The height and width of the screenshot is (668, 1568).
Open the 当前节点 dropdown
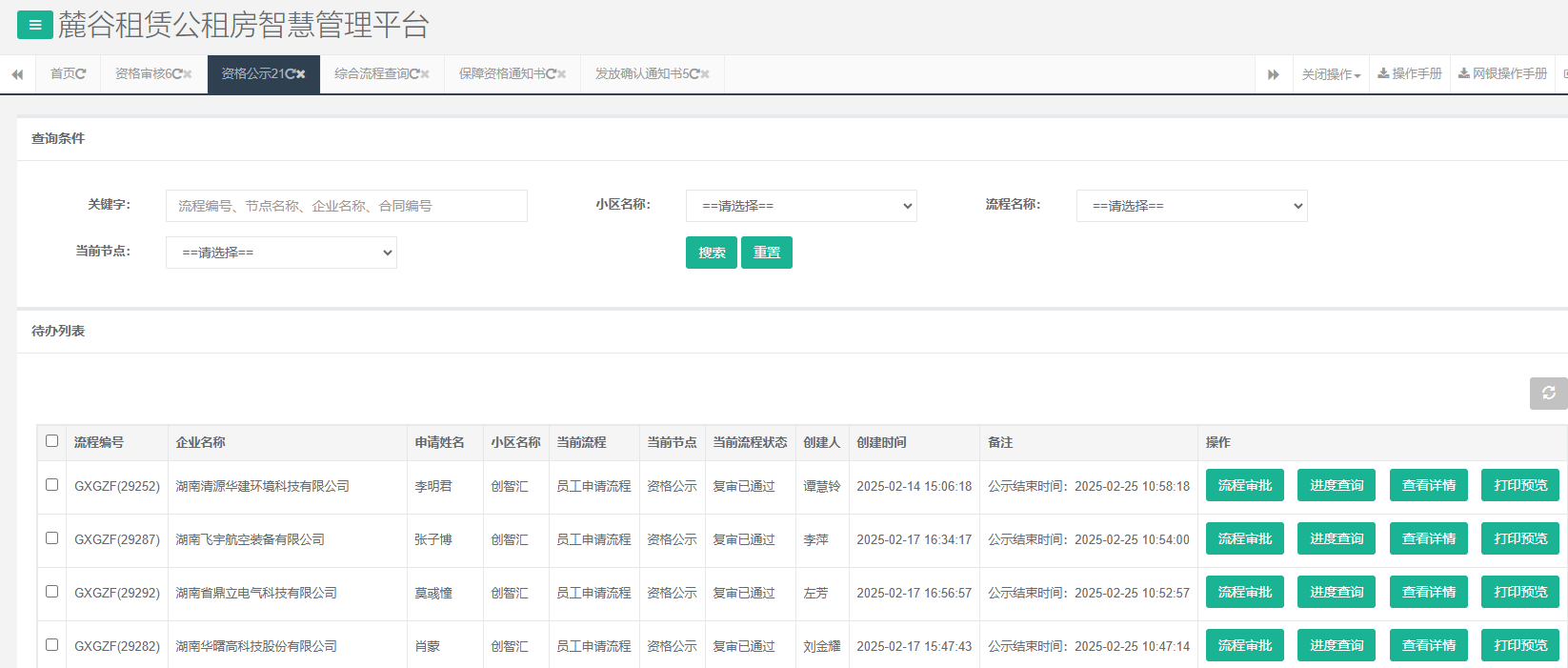click(281, 253)
